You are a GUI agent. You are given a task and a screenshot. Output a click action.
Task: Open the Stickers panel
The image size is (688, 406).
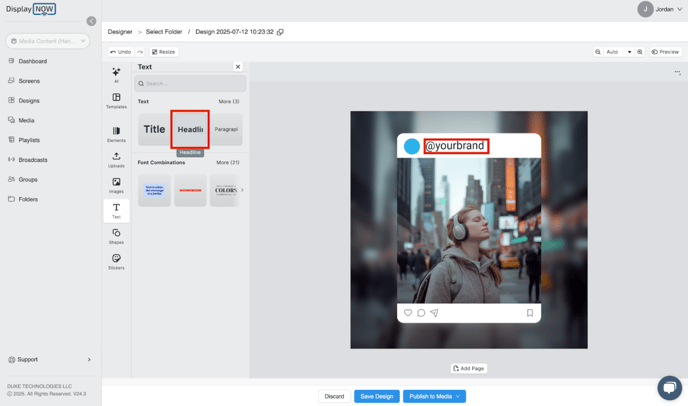tap(116, 262)
